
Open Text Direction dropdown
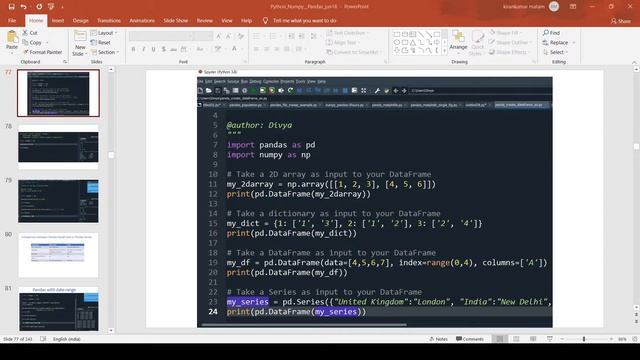(347, 33)
